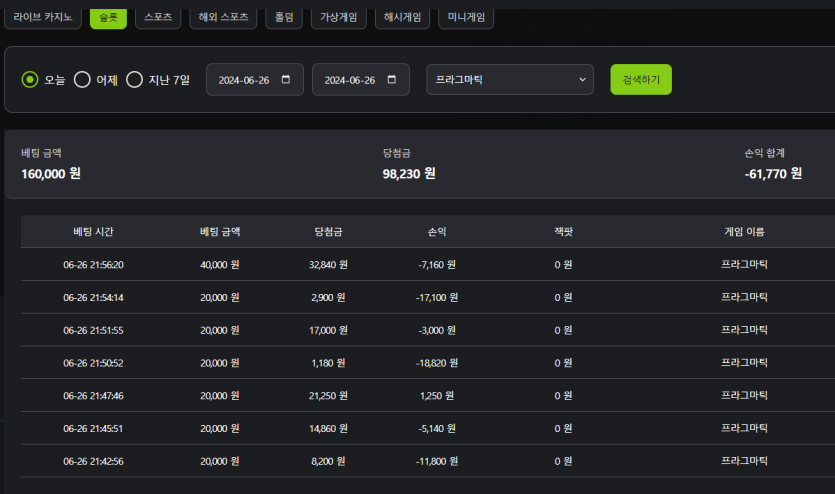Click the 17,000 원 winnings cell
835x494 pixels.
[x=329, y=331]
